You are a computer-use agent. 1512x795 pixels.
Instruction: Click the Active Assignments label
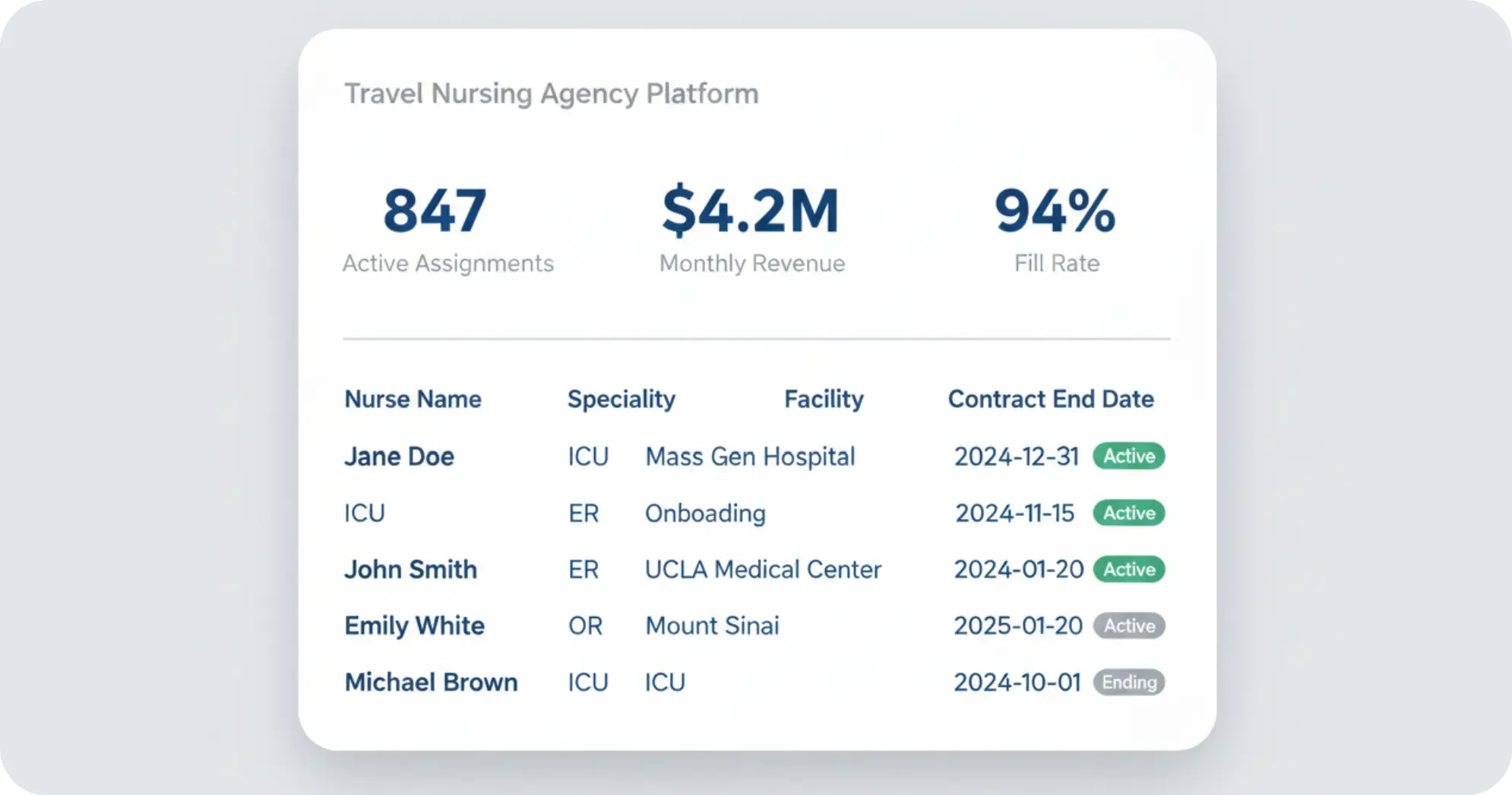pos(448,263)
